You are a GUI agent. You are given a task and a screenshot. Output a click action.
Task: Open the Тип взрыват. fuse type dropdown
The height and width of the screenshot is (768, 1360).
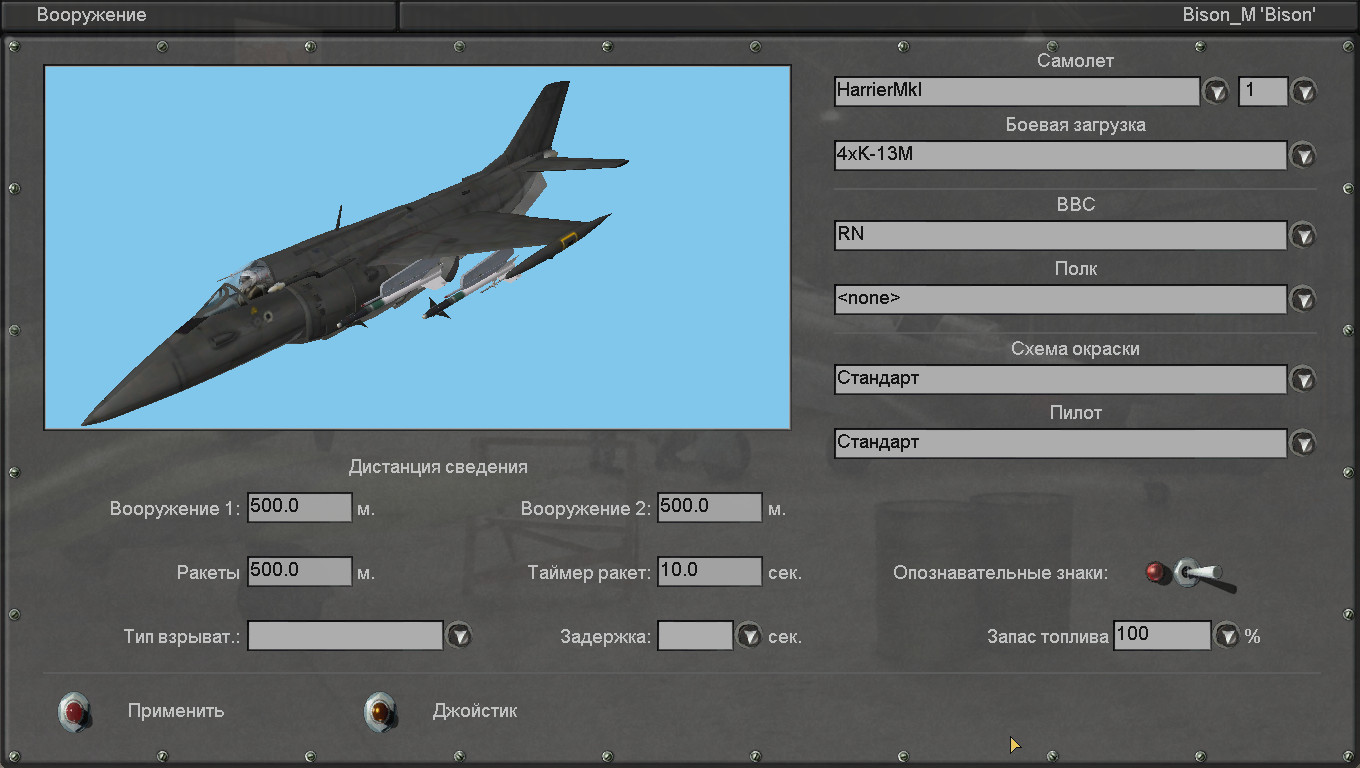coord(458,636)
